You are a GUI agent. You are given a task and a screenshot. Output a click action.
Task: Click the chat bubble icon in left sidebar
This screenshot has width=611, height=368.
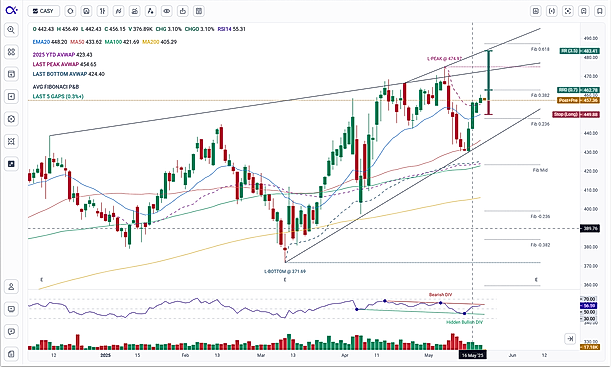[x=11, y=309]
